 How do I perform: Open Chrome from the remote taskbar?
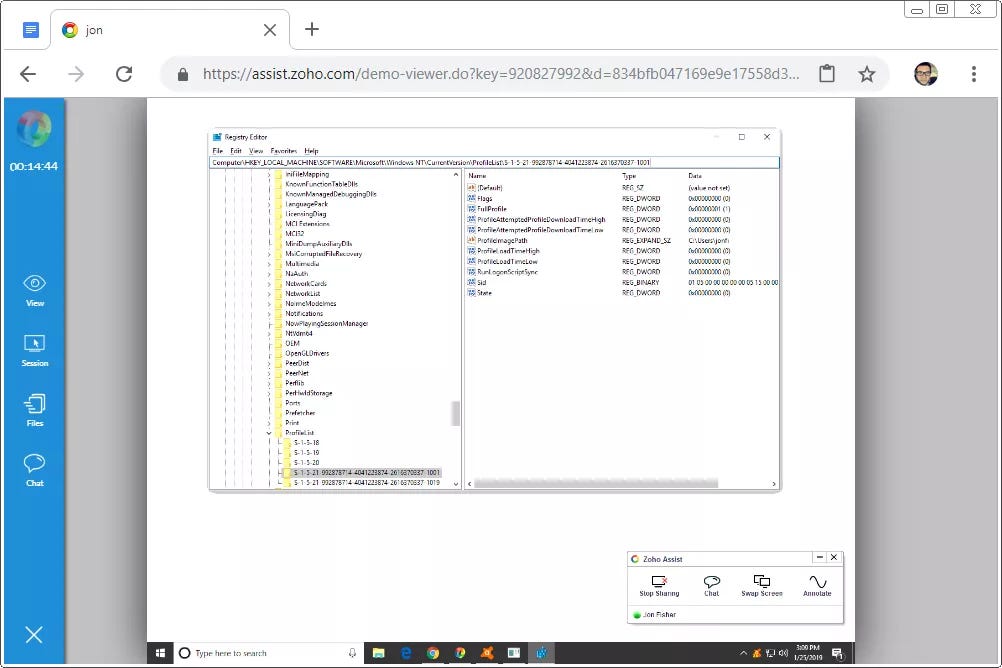(433, 653)
